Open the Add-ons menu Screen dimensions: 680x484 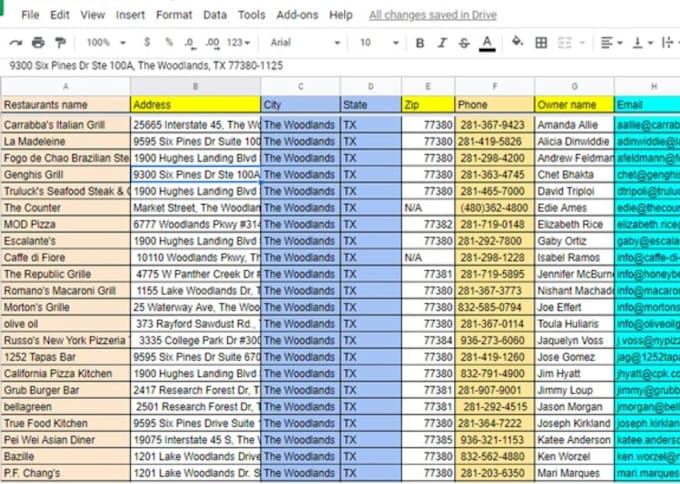point(298,15)
